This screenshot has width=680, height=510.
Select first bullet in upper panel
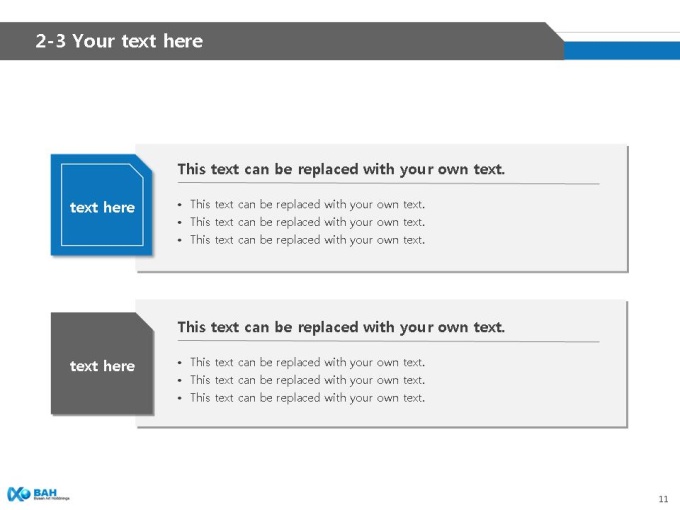click(301, 204)
